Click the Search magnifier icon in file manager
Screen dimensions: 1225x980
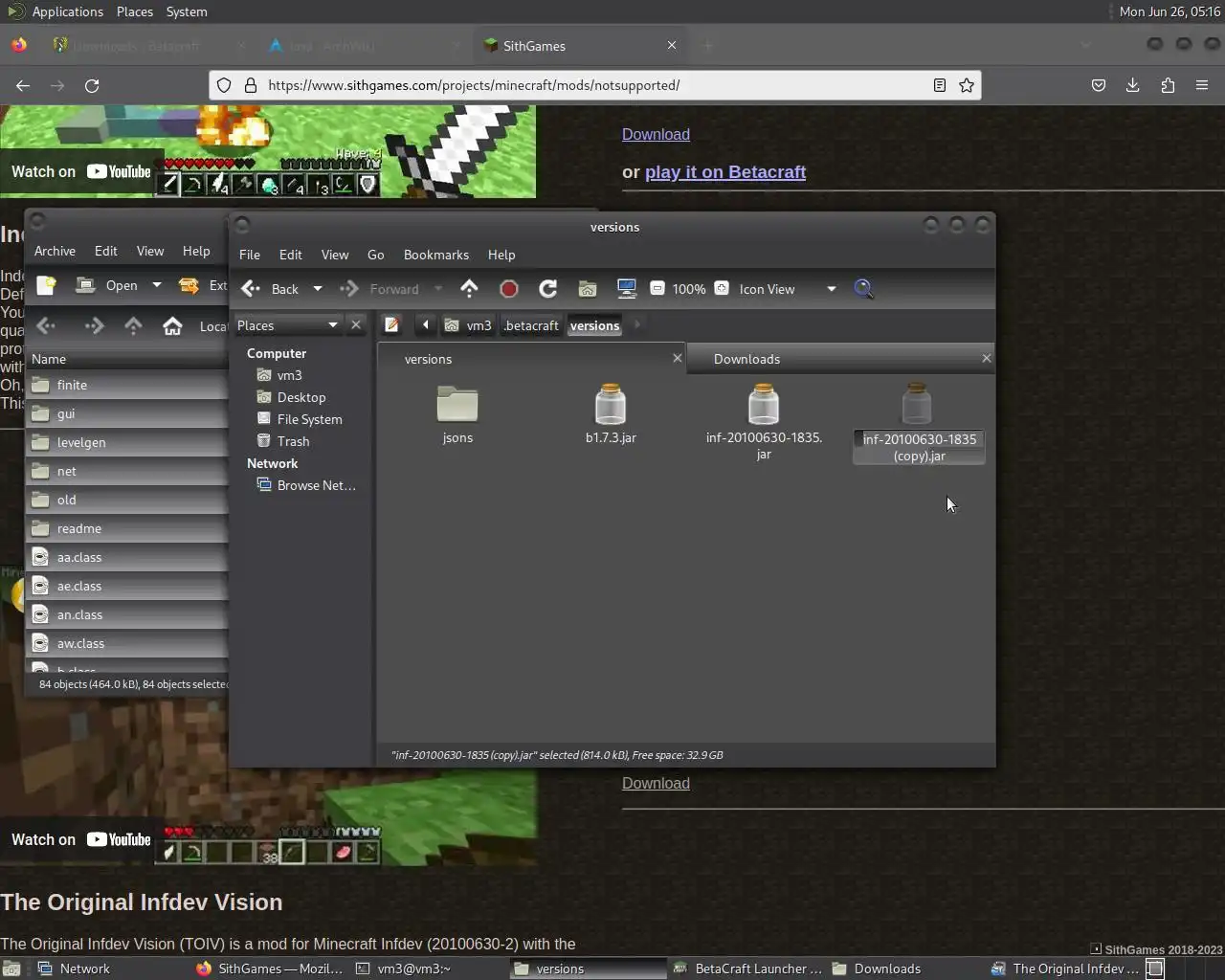click(863, 288)
